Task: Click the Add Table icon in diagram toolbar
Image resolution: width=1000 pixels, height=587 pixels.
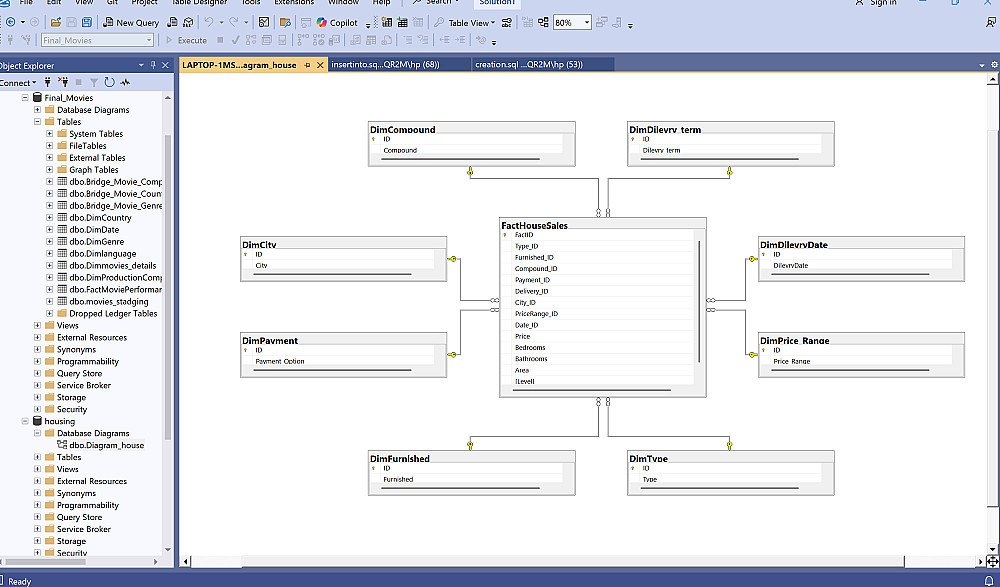Action: point(402,22)
